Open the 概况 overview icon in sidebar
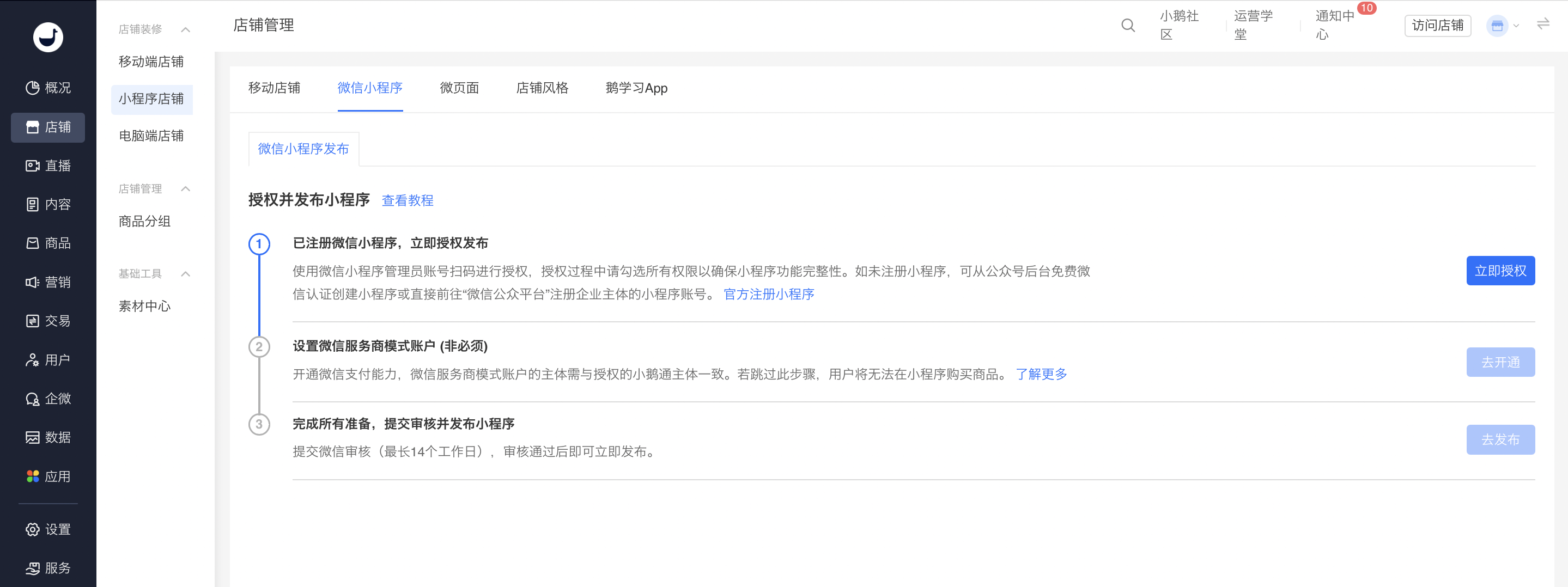1568x587 pixels. click(x=33, y=88)
